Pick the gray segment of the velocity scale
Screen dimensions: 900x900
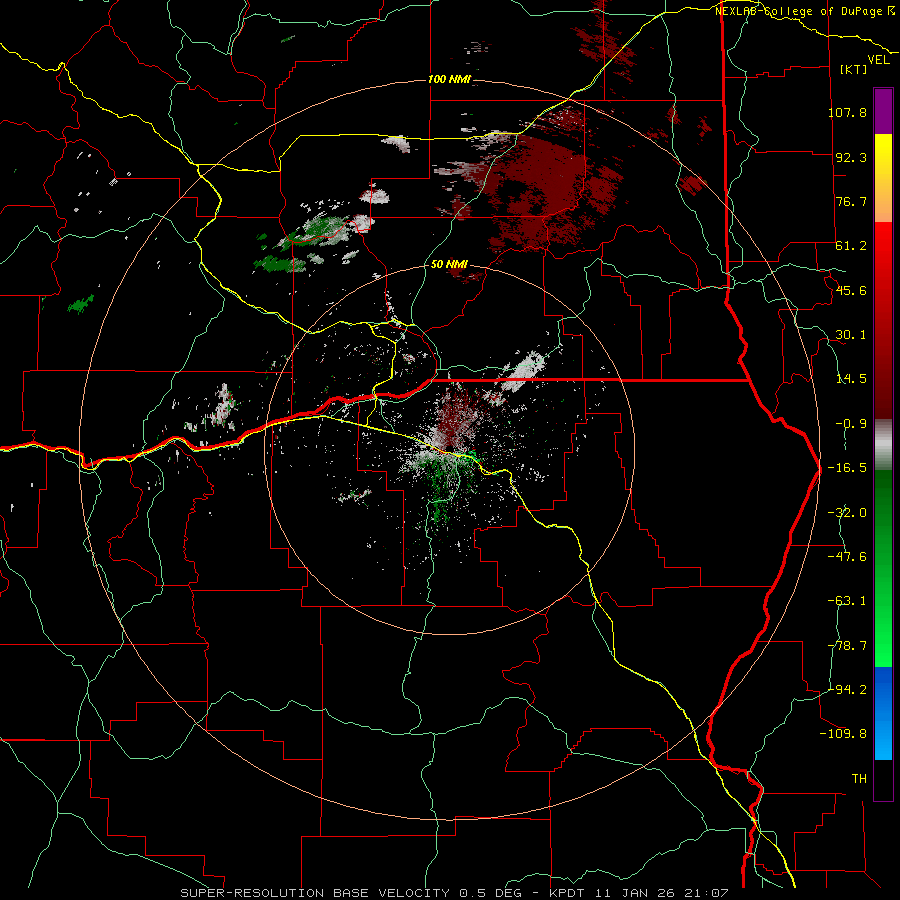point(883,445)
